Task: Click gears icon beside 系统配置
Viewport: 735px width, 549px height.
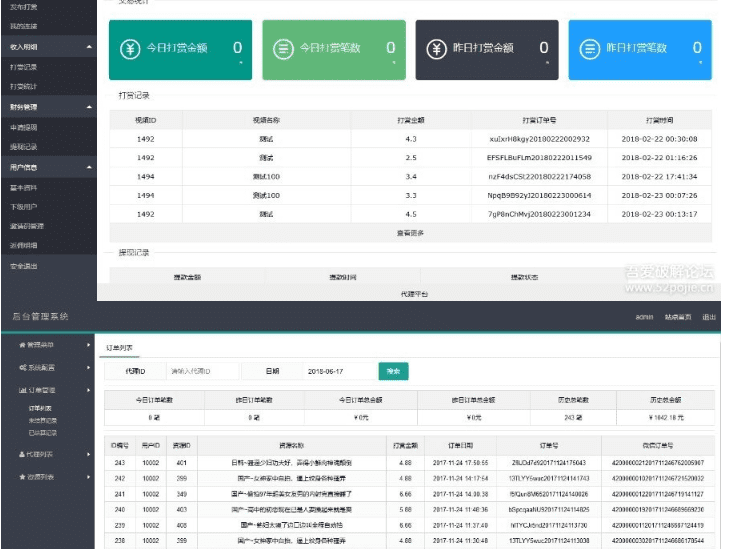Action: (22, 367)
